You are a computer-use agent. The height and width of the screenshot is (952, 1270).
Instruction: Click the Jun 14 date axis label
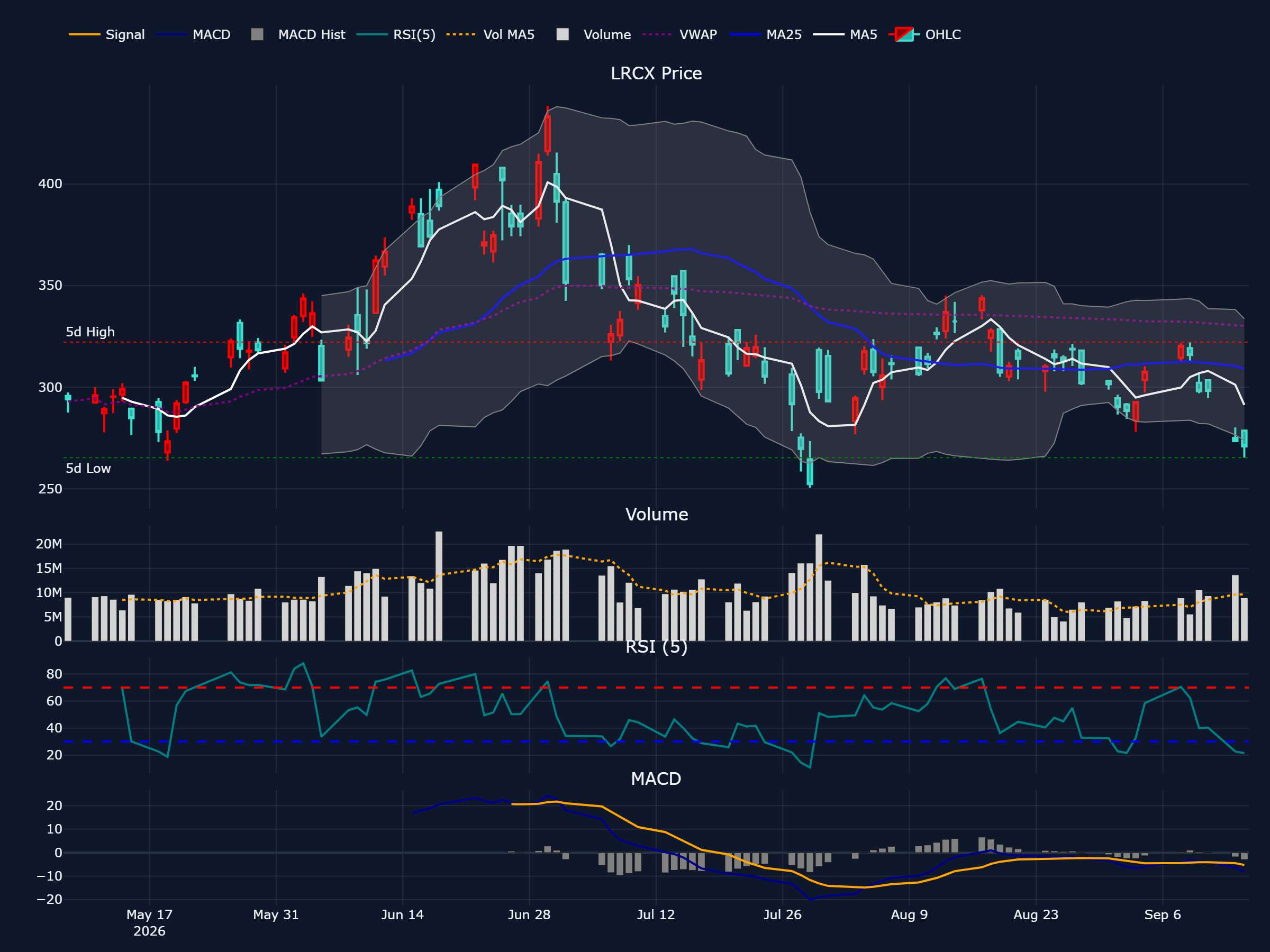click(x=403, y=914)
